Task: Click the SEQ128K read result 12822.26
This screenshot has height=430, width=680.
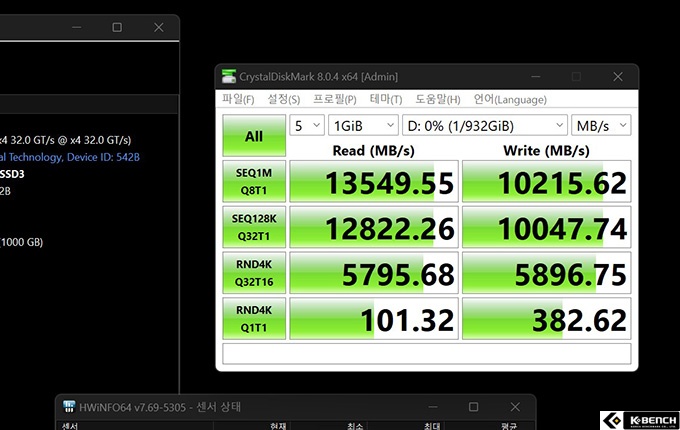Action: (374, 227)
